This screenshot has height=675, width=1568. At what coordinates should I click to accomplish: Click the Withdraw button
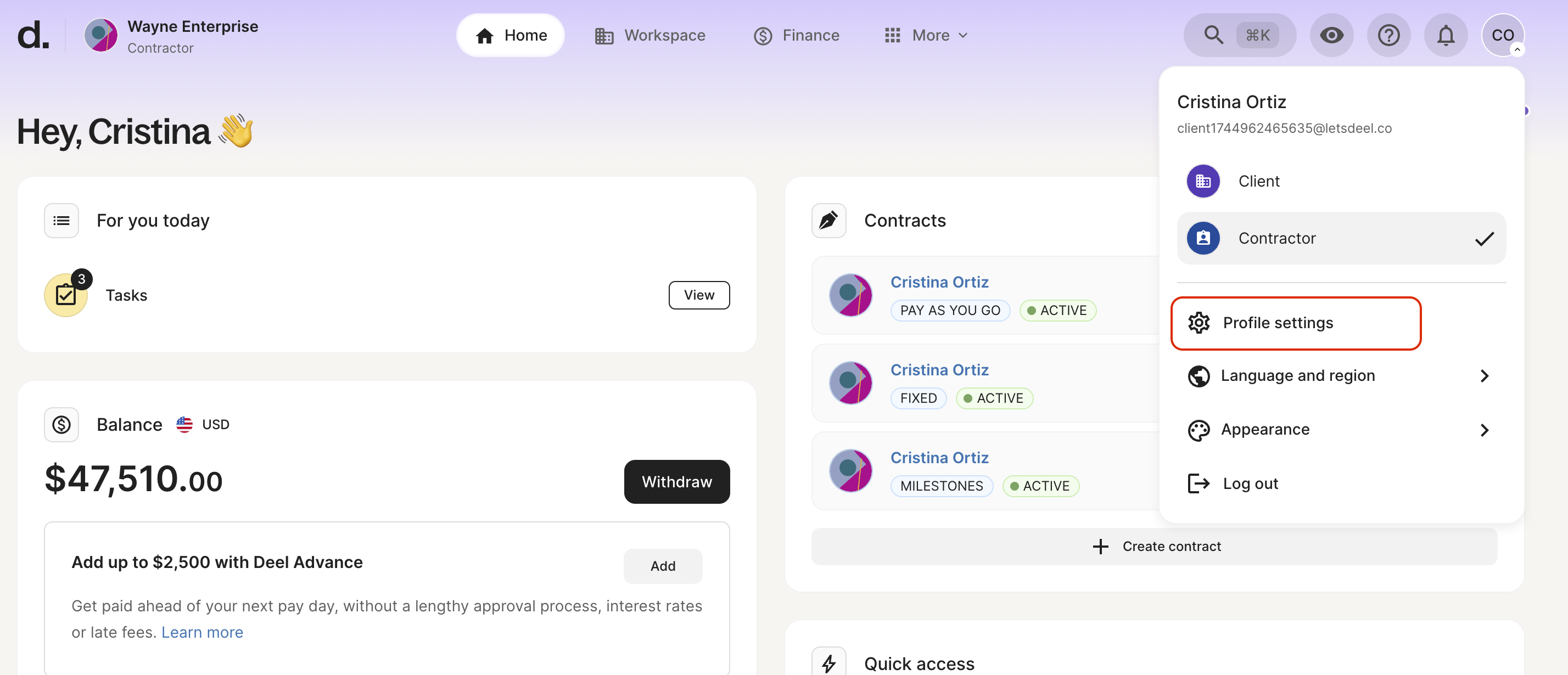(x=676, y=481)
